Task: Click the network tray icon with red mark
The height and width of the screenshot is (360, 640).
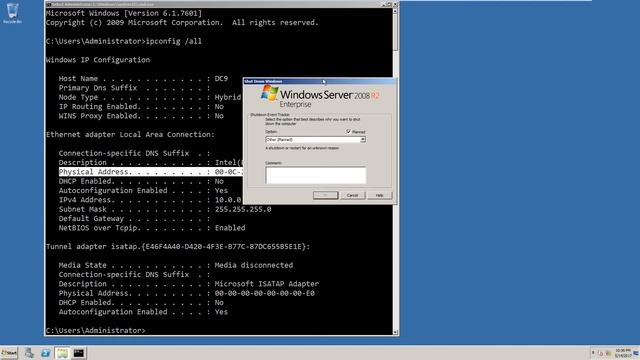Action: pyautogui.click(x=600, y=353)
